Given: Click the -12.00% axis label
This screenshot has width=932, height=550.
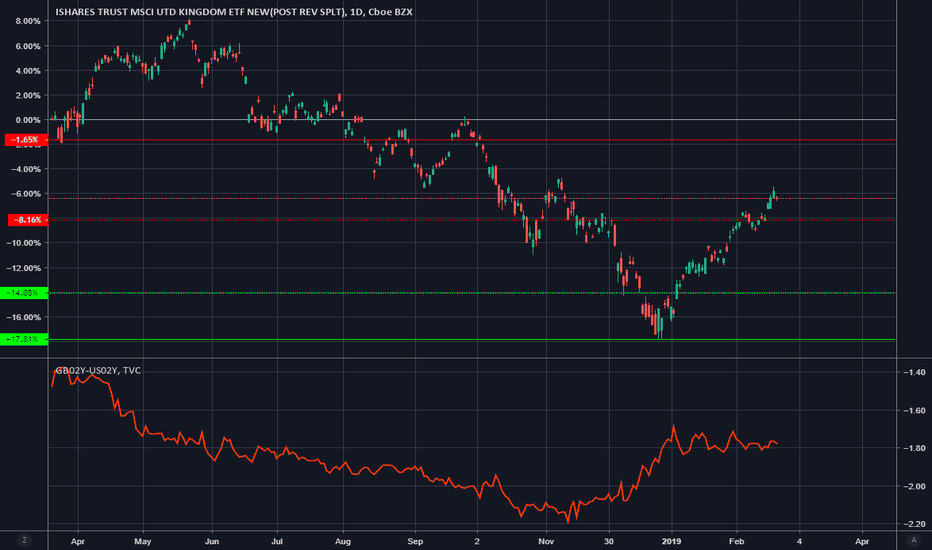Looking at the screenshot, I should tap(24, 268).
